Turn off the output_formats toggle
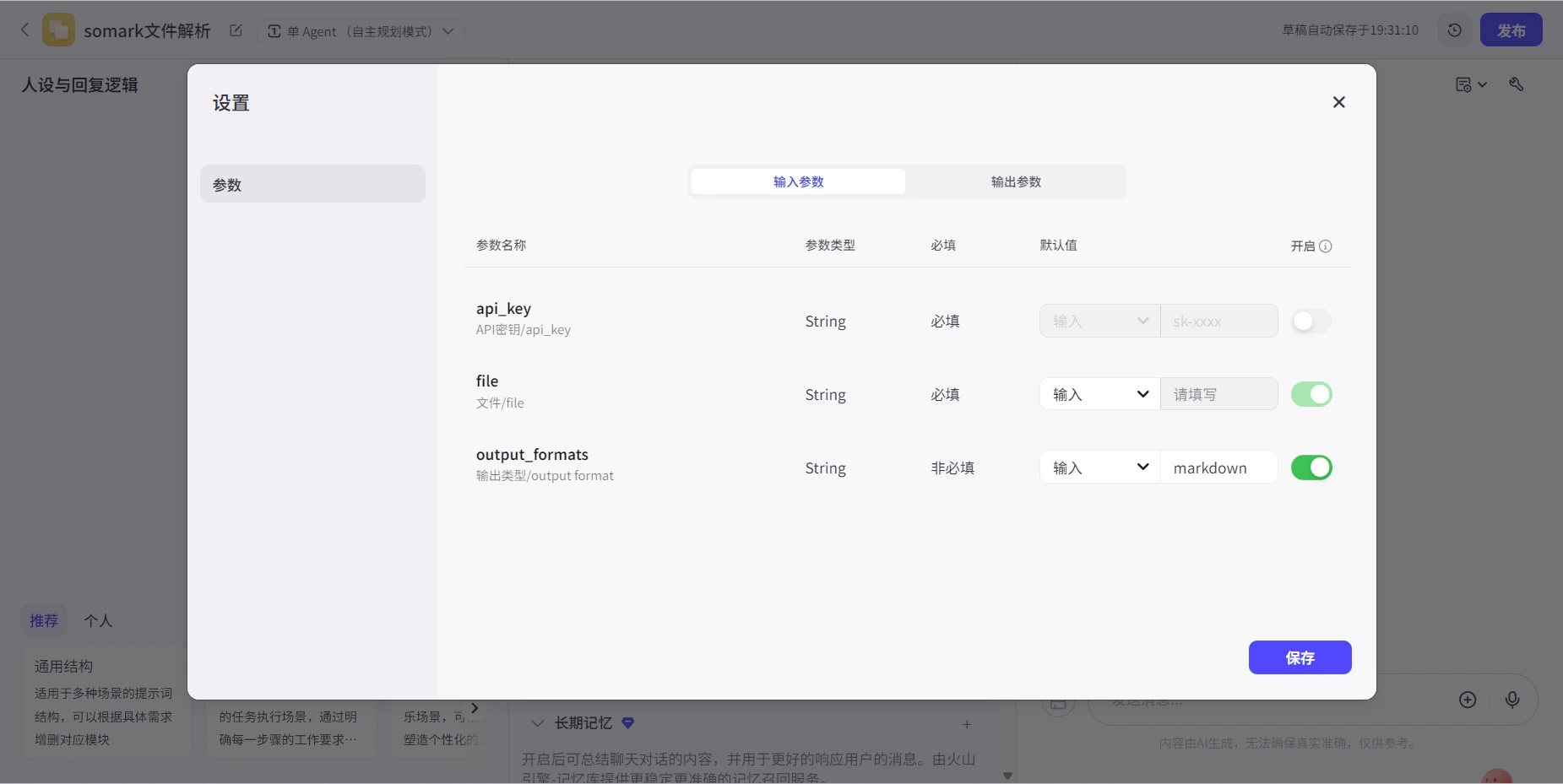Image resolution: width=1563 pixels, height=784 pixels. click(1311, 467)
